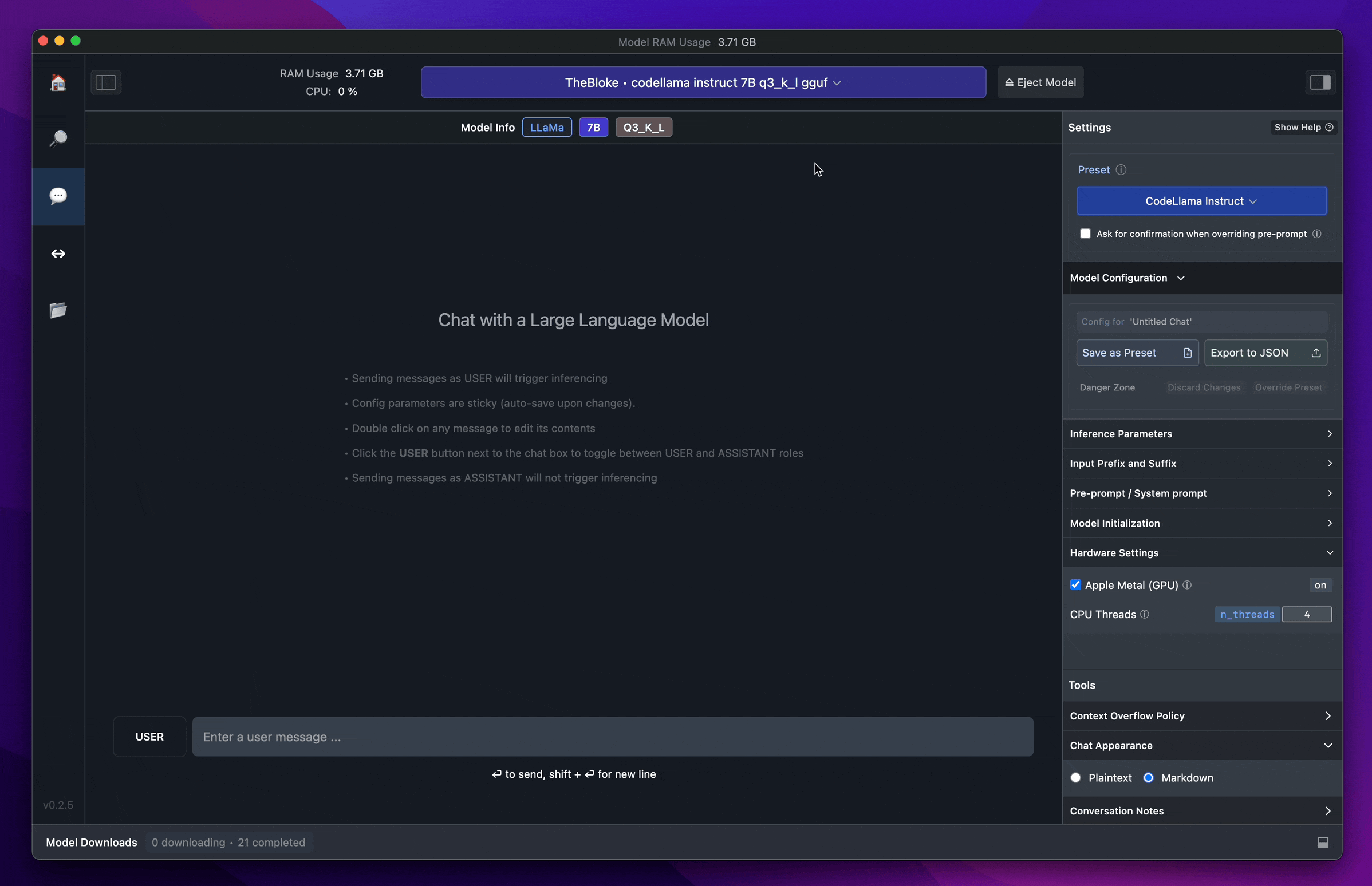This screenshot has height=886, width=1372.
Task: Enable Apple Metal GPU acceleration
Action: tap(1076, 584)
